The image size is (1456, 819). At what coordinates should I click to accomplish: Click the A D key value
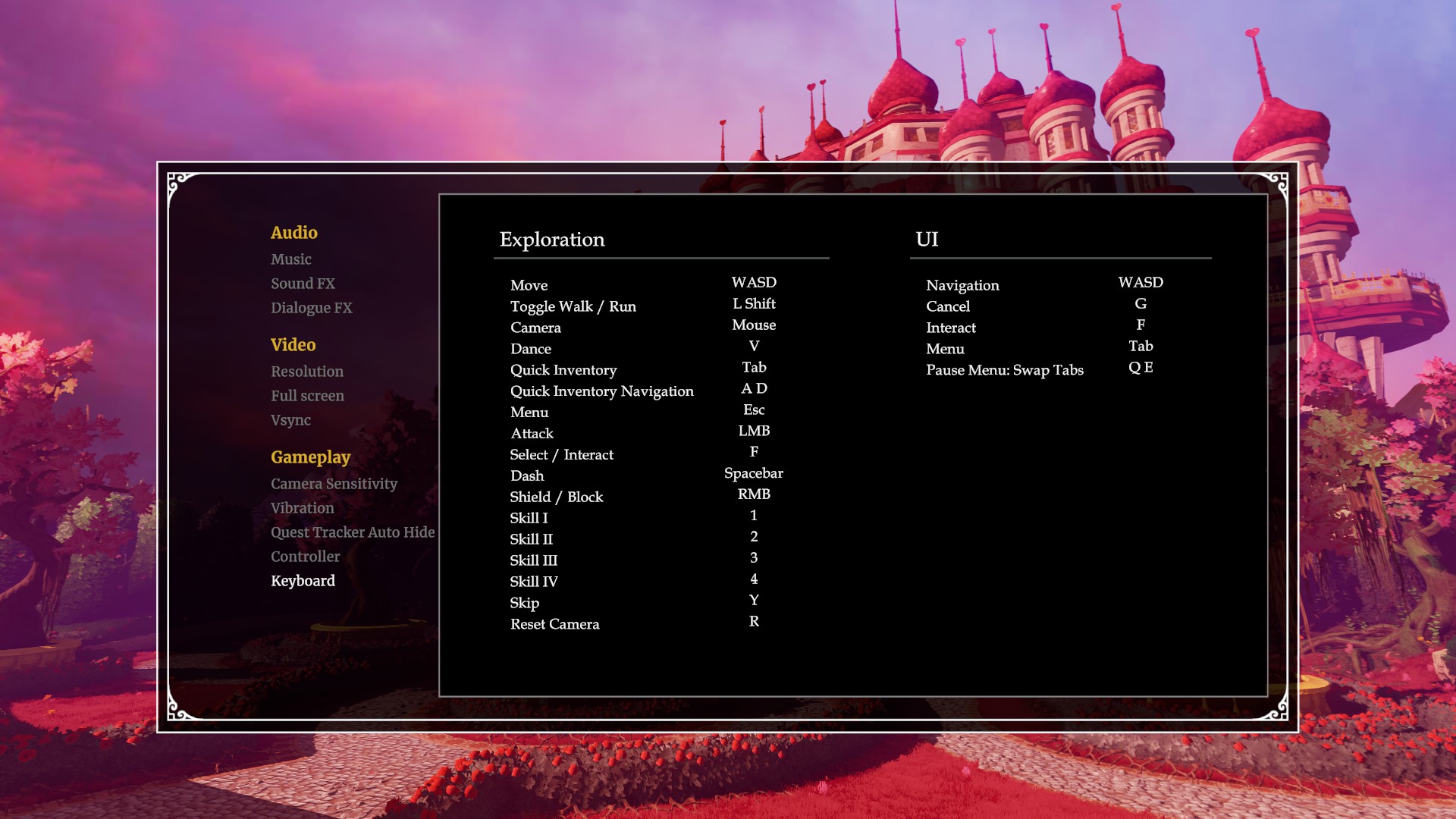coord(754,389)
